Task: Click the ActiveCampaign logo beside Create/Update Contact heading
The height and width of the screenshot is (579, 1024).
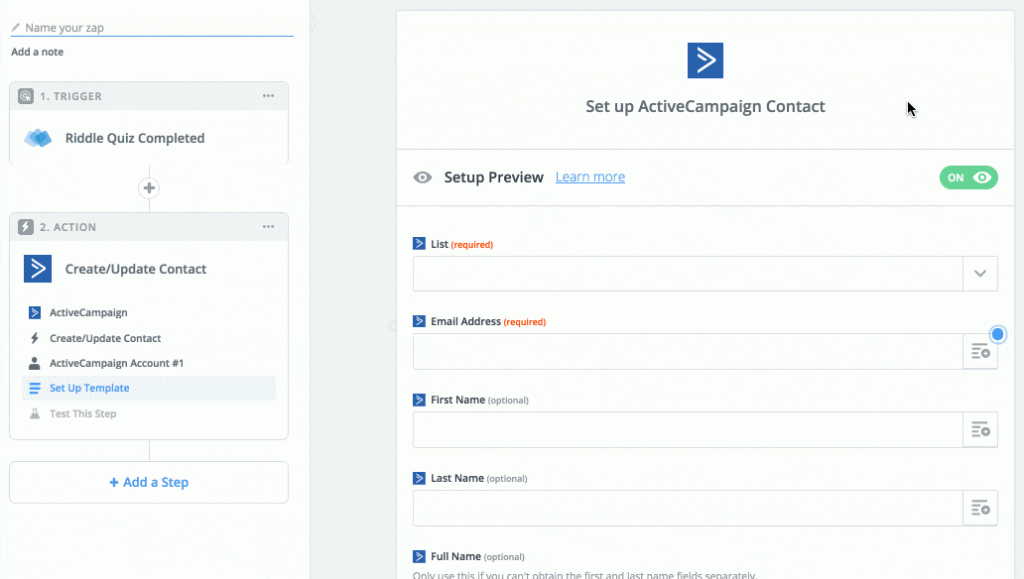Action: tap(38, 269)
